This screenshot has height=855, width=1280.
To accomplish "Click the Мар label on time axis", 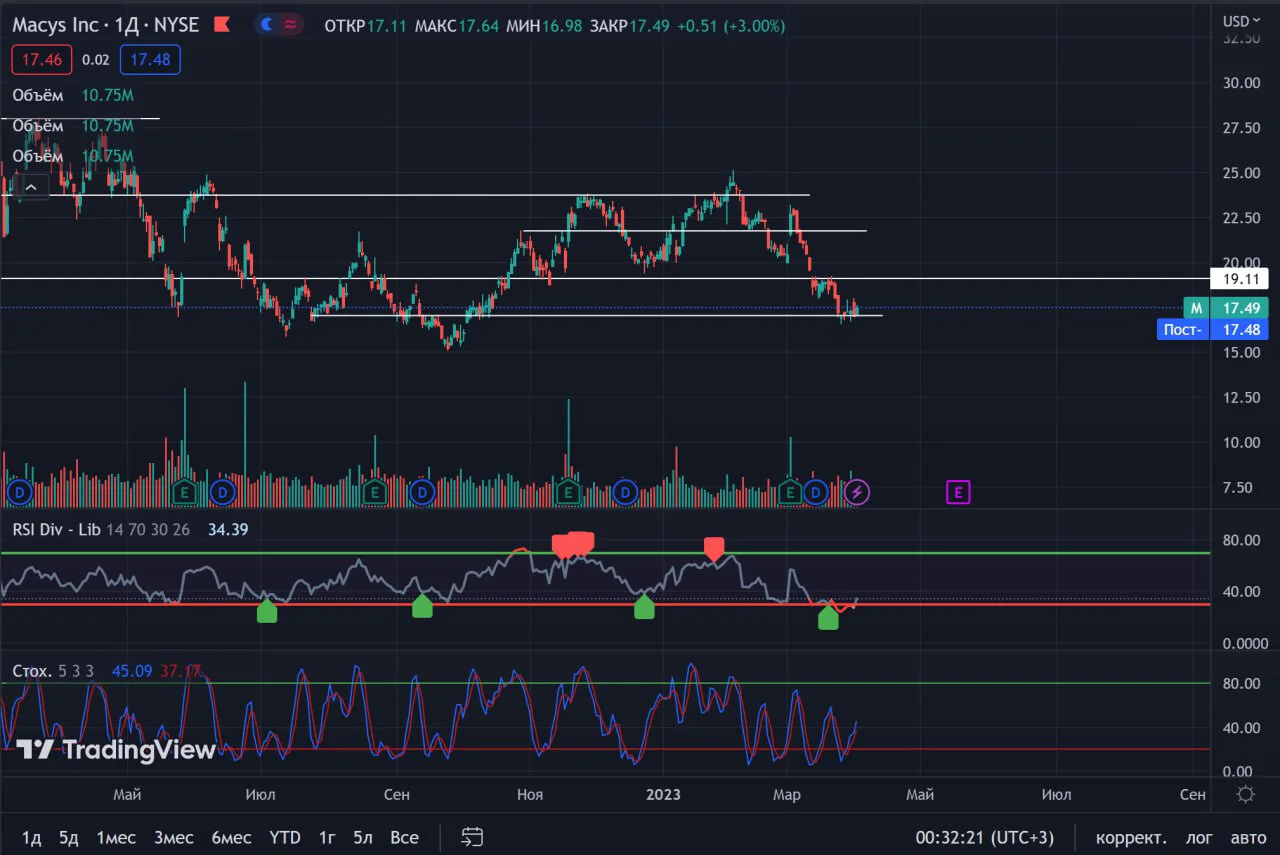I will pyautogui.click(x=787, y=794).
